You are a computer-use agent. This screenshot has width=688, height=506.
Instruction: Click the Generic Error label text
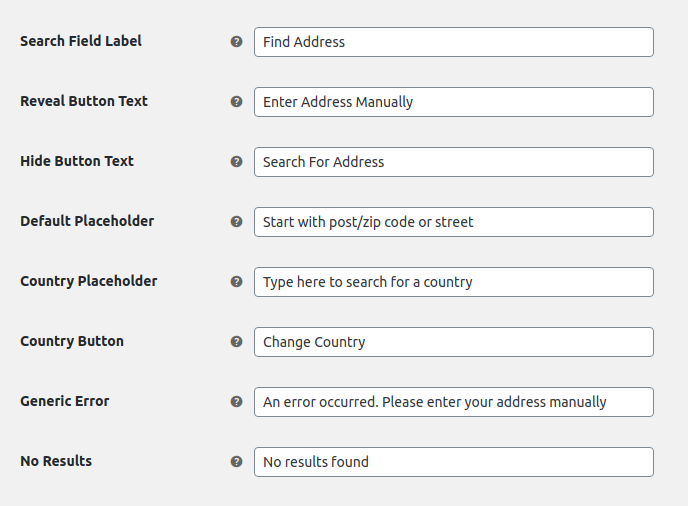coord(64,401)
